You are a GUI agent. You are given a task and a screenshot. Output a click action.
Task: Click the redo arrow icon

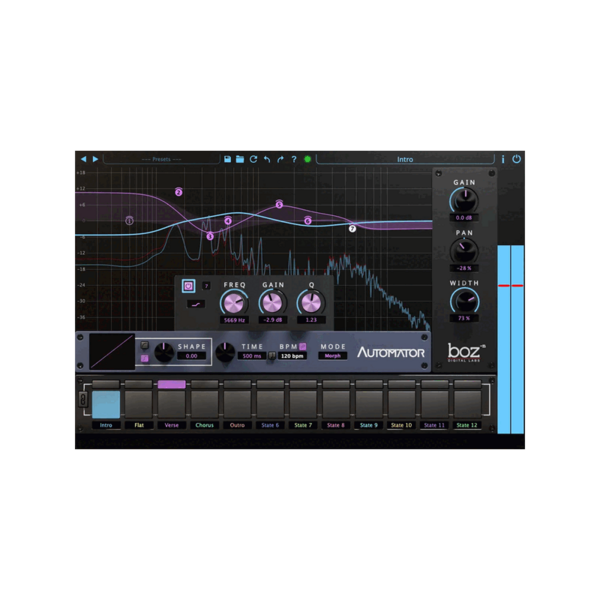point(280,159)
